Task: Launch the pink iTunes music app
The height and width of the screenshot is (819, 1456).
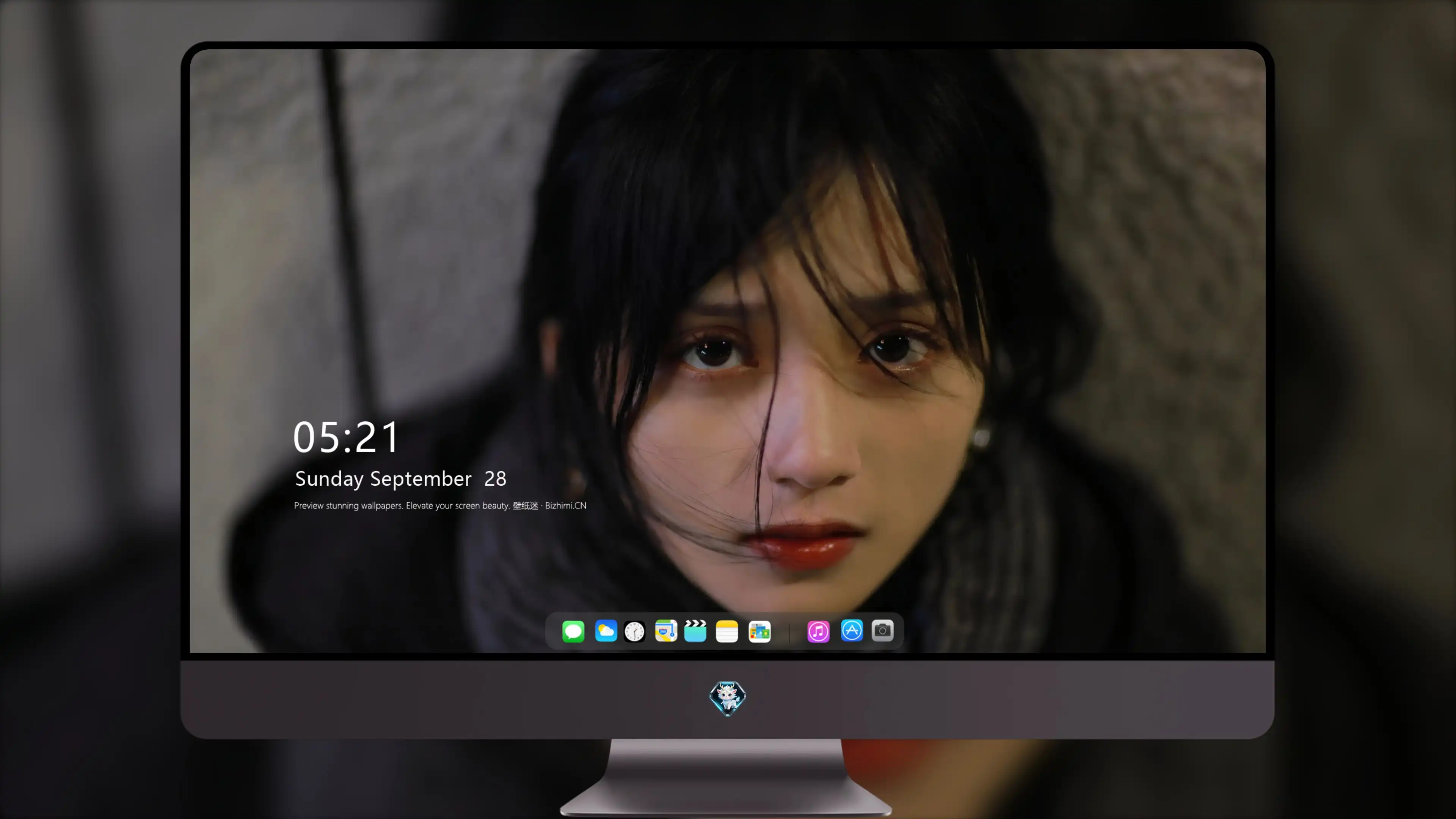Action: click(x=819, y=631)
